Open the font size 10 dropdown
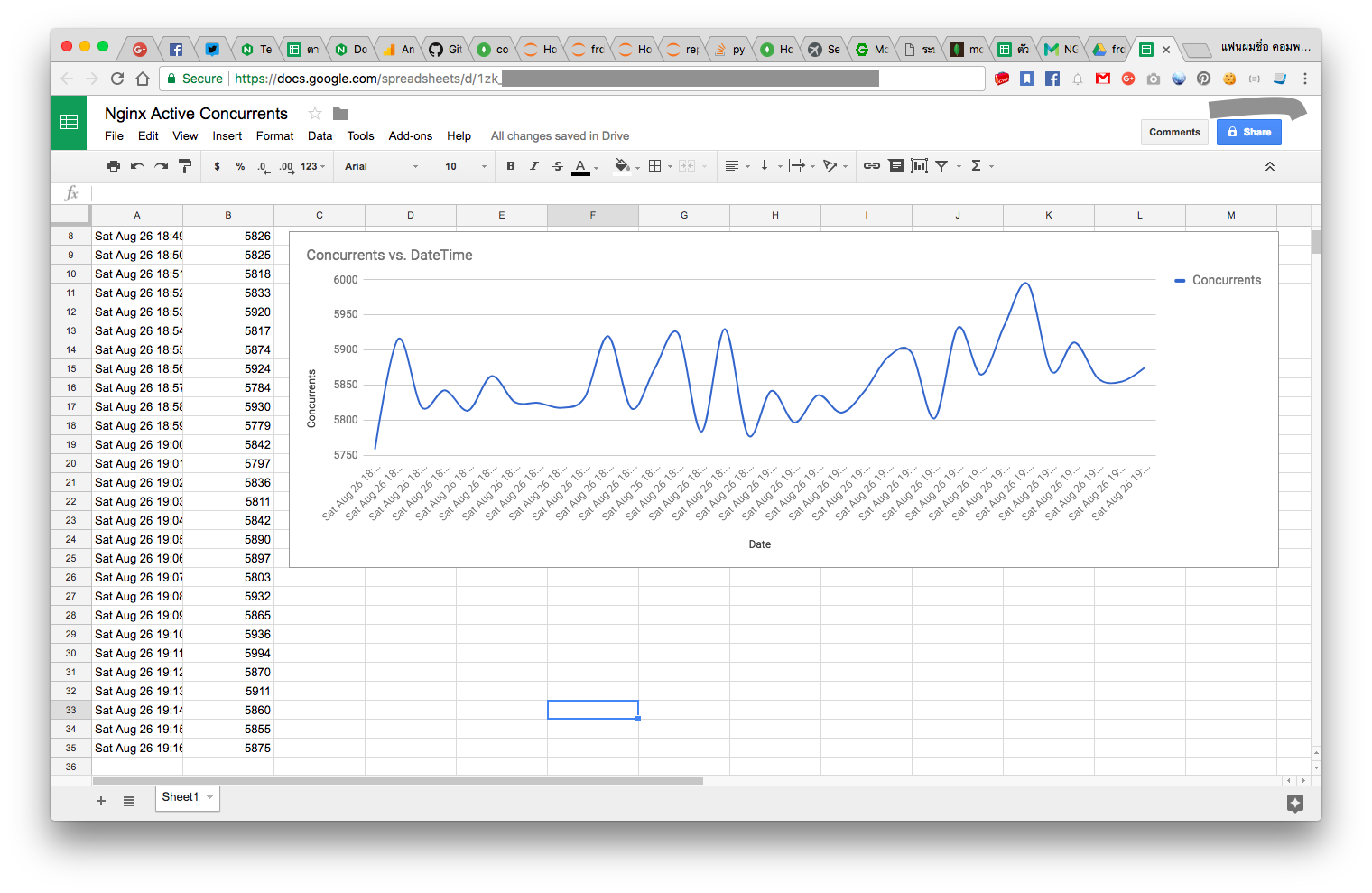The height and width of the screenshot is (893, 1372). [x=464, y=166]
